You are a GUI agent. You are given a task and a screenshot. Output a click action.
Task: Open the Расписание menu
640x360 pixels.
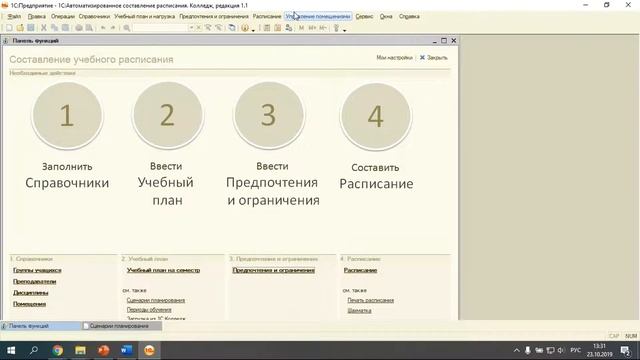point(267,16)
